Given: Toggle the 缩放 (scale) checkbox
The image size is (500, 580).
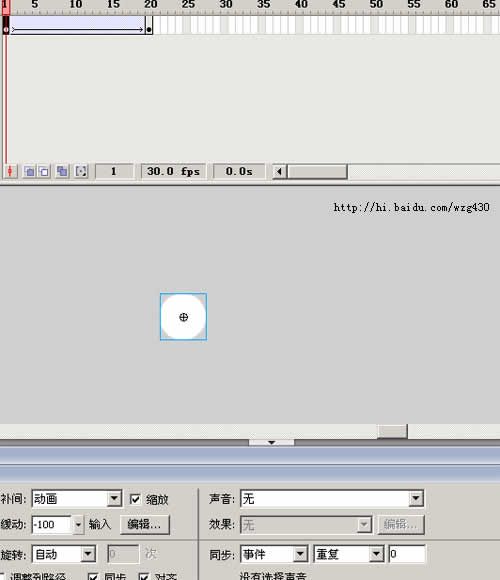Looking at the screenshot, I should point(135,499).
